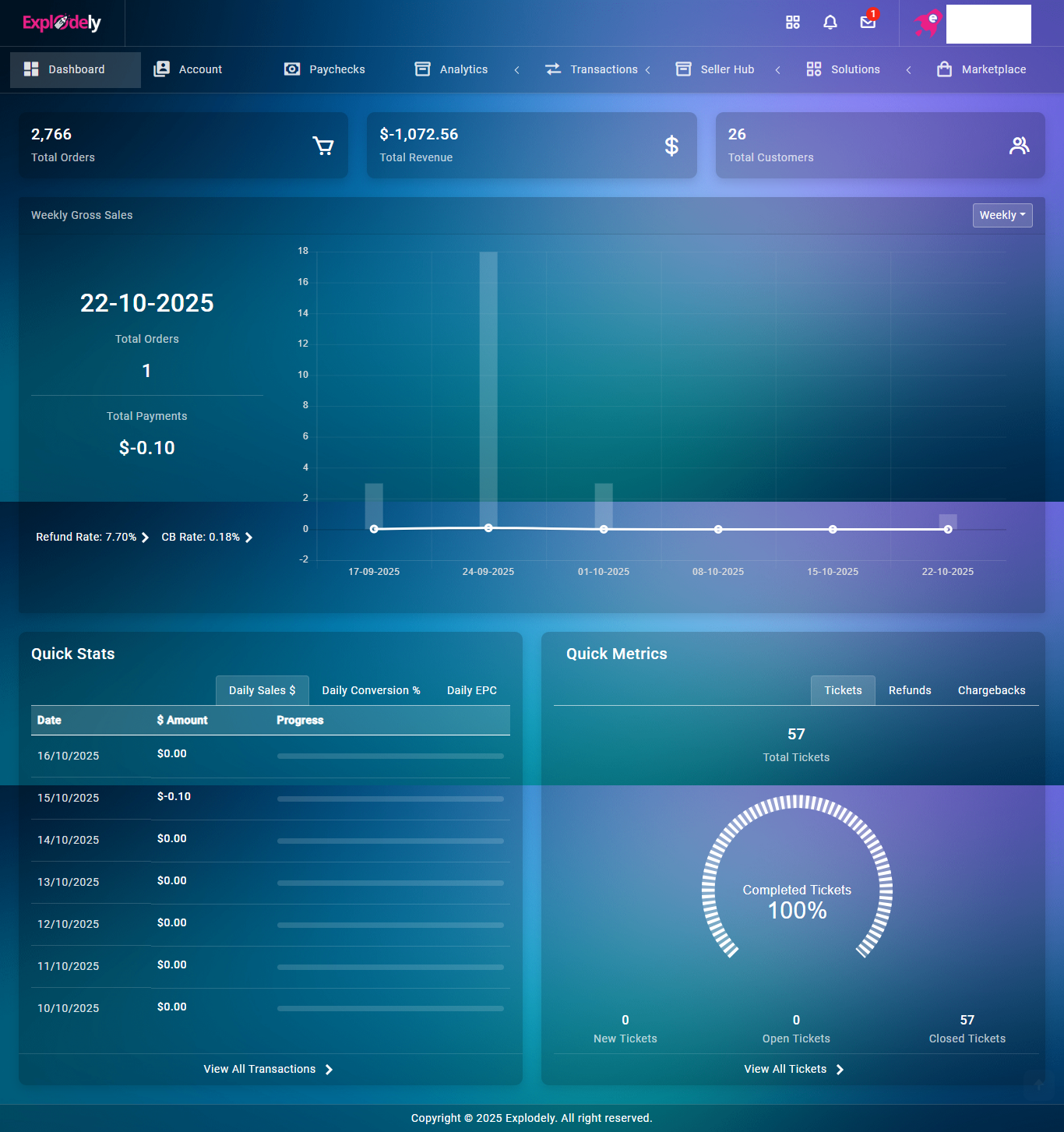Viewport: 1064px width, 1132px height.
Task: Click the apps grid icon in header
Action: (x=793, y=23)
